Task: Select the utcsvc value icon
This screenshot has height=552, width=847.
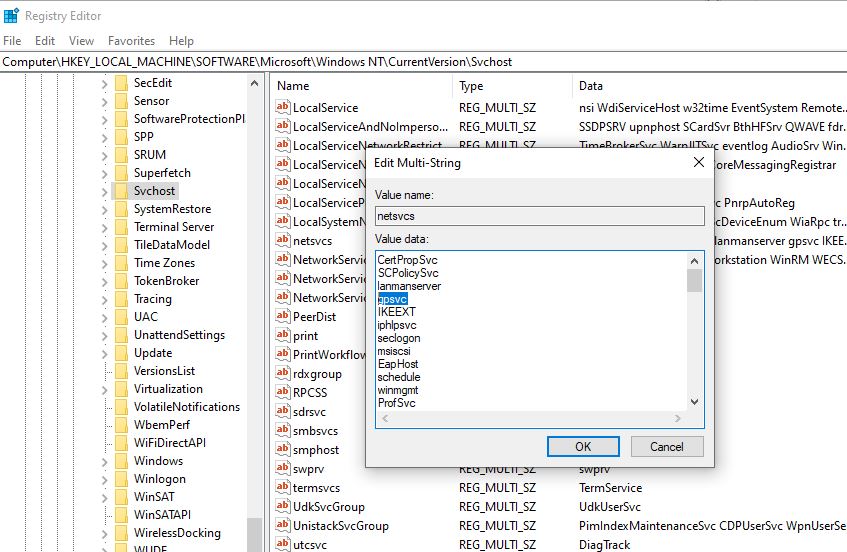Action: pyautogui.click(x=283, y=543)
